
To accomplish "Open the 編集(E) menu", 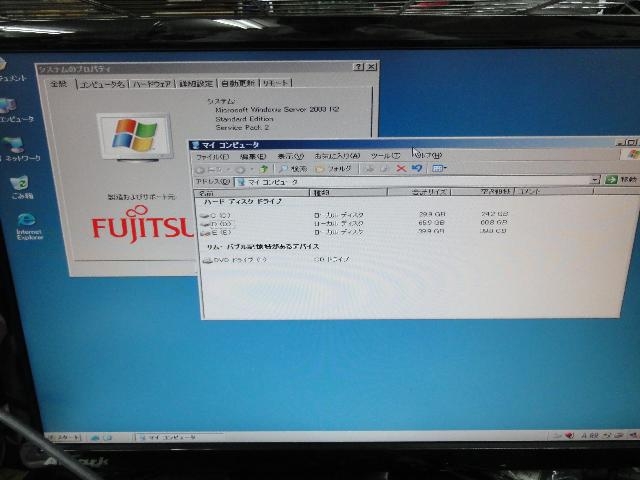I will 253,156.
